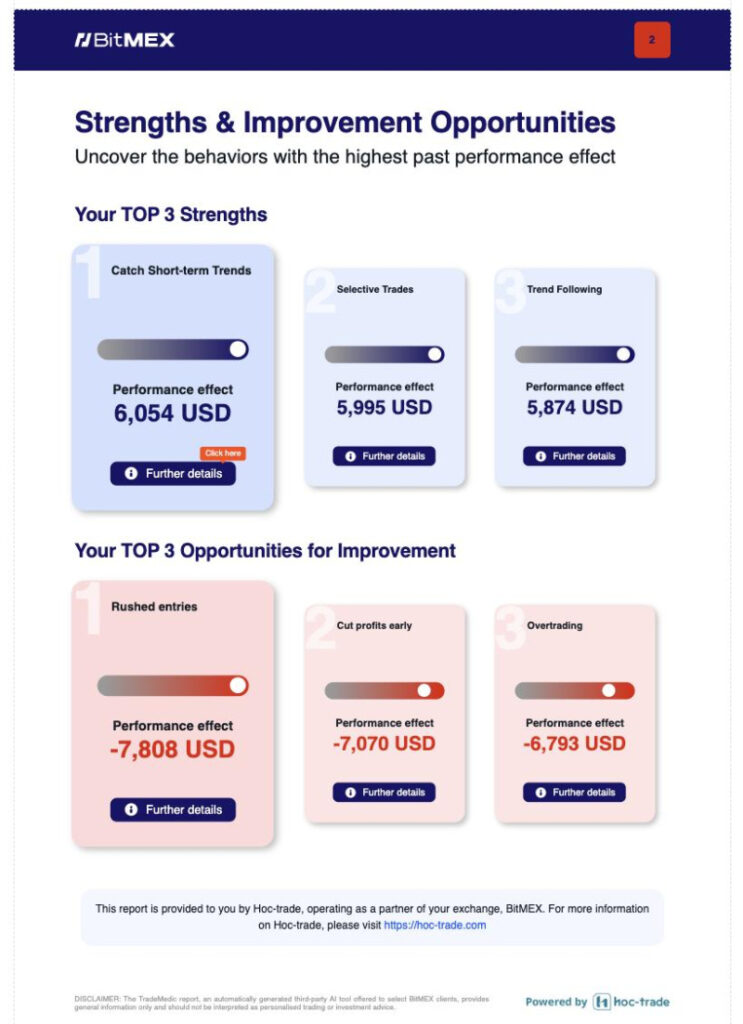Click info icon on Catch Short-term Trends card
The height and width of the screenshot is (1024, 743).
coord(130,473)
